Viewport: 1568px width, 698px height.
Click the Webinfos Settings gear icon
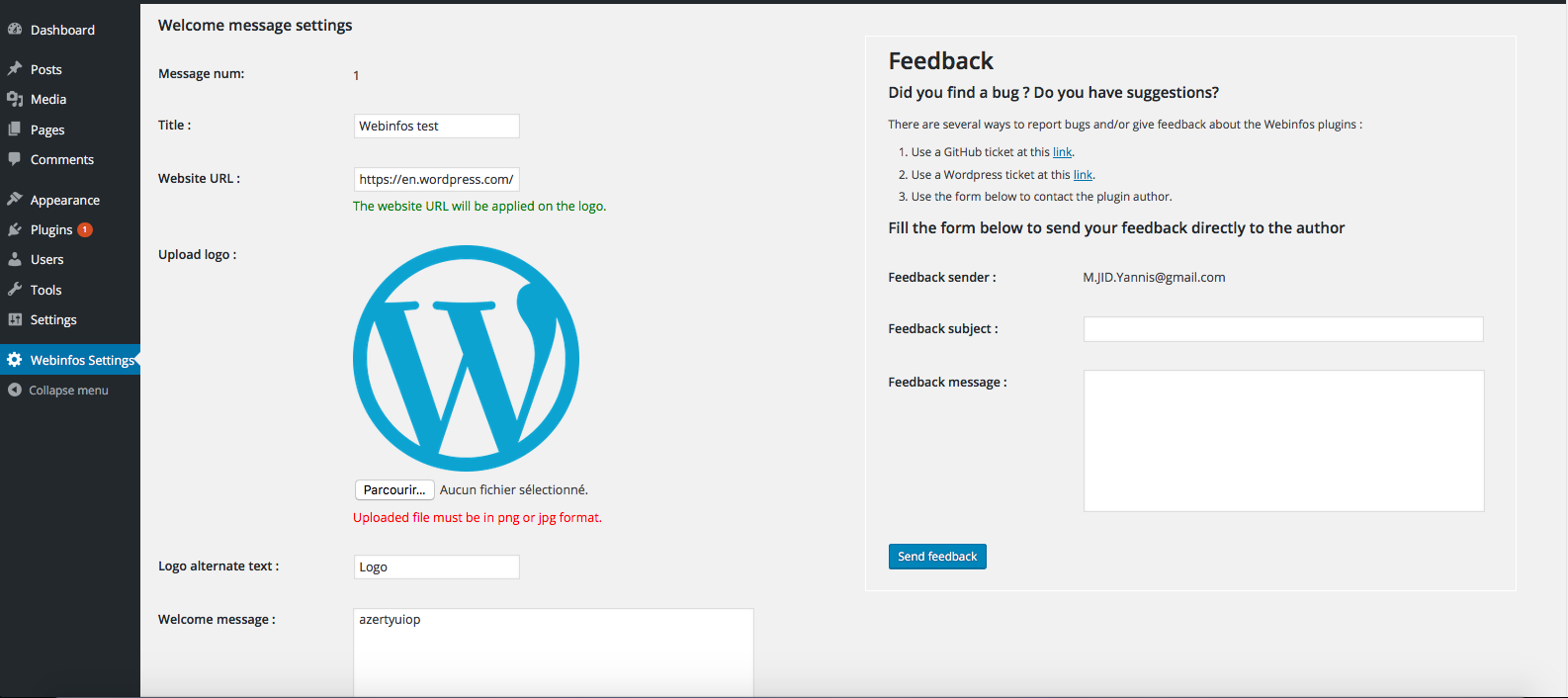click(x=15, y=360)
